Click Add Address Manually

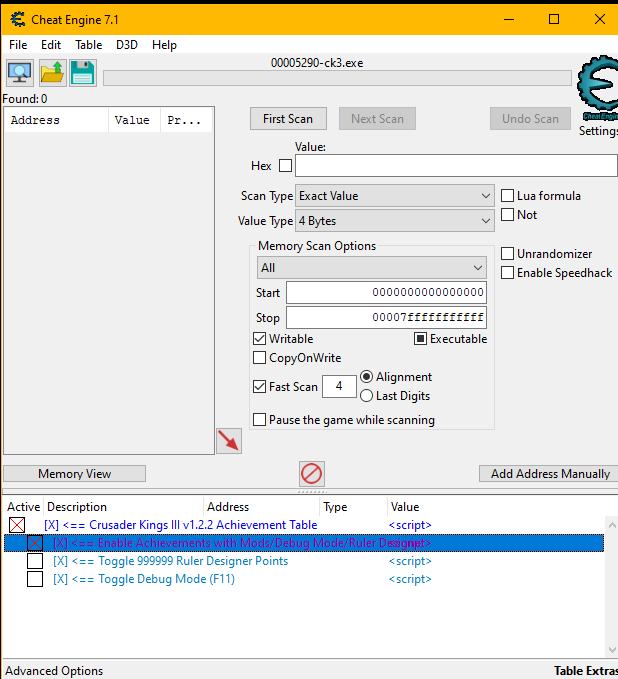(550, 474)
